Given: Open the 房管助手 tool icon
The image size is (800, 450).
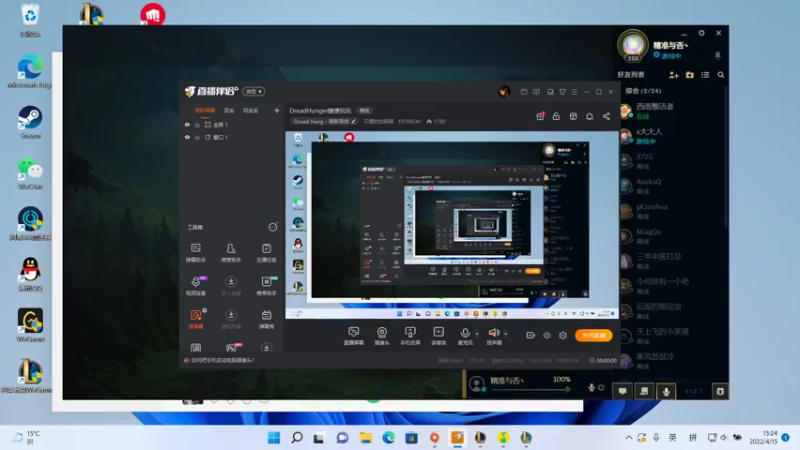Looking at the screenshot, I should click(x=231, y=253).
